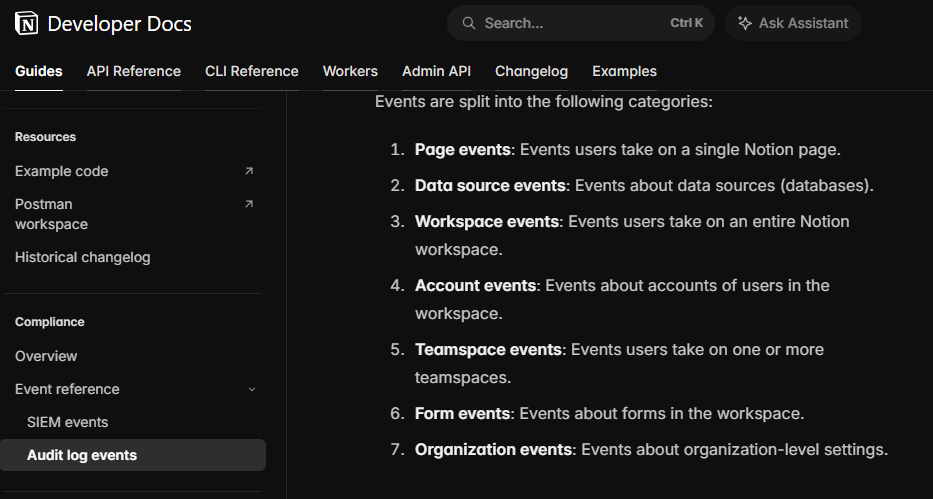Click the Ctrl K shortcut hint
The image size is (933, 499).
687,23
